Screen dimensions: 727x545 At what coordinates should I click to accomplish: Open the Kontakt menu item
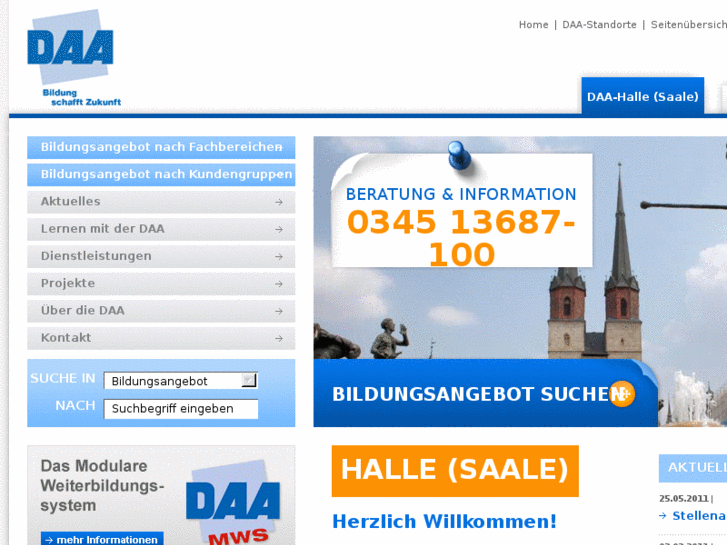pyautogui.click(x=161, y=339)
